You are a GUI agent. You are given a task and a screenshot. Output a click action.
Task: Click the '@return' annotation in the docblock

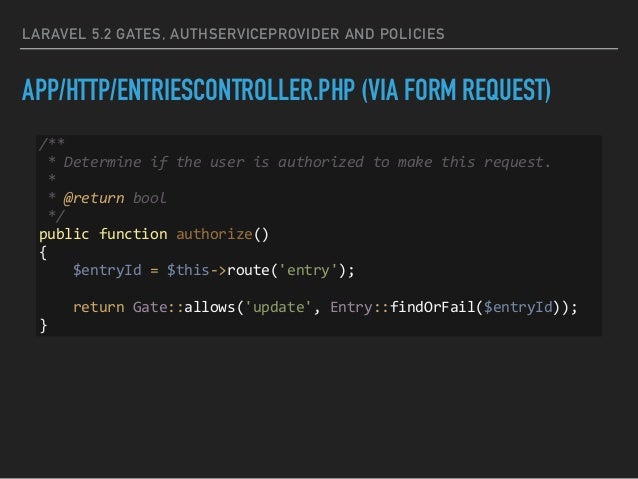[x=94, y=199]
